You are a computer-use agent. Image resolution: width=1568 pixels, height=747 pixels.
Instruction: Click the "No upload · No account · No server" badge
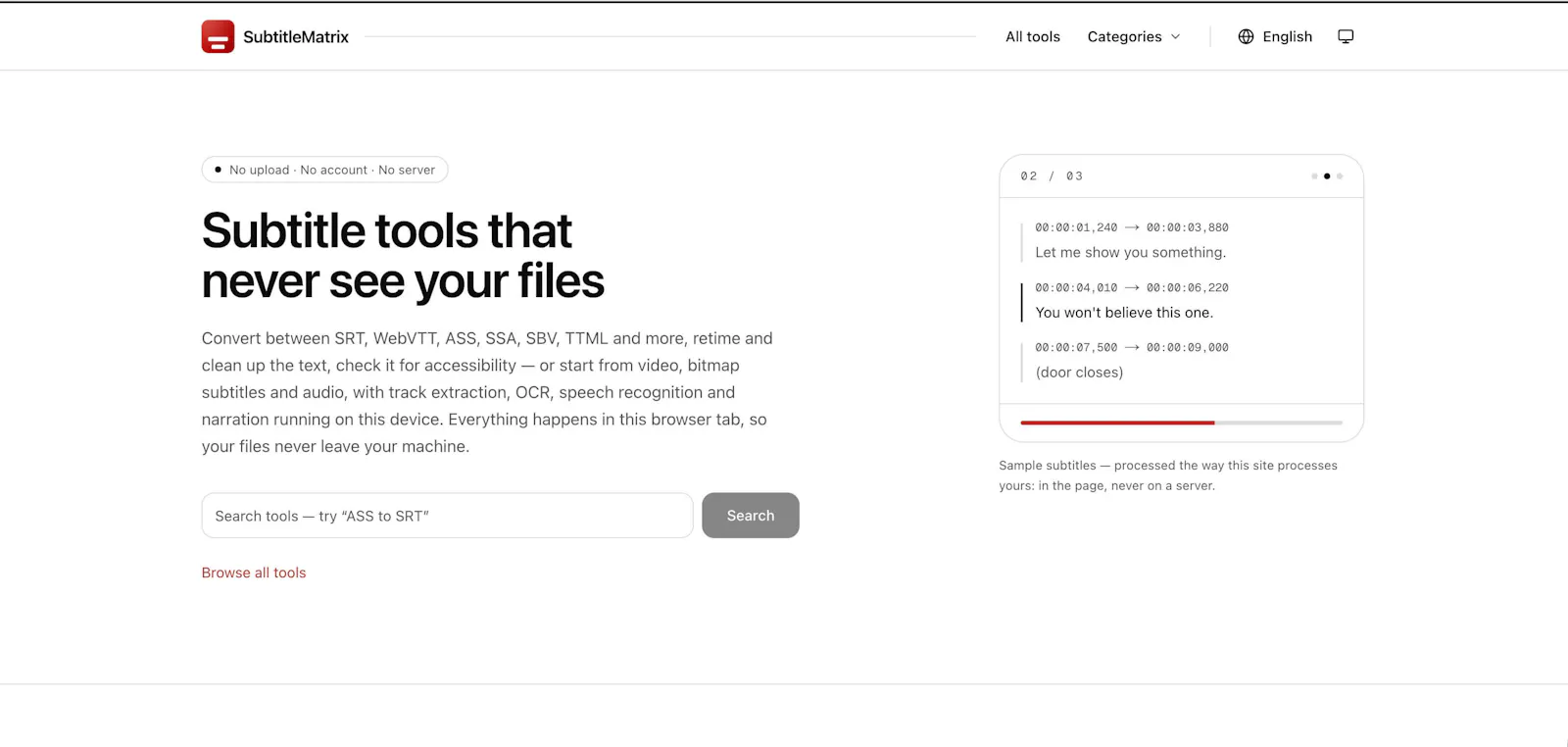point(324,170)
